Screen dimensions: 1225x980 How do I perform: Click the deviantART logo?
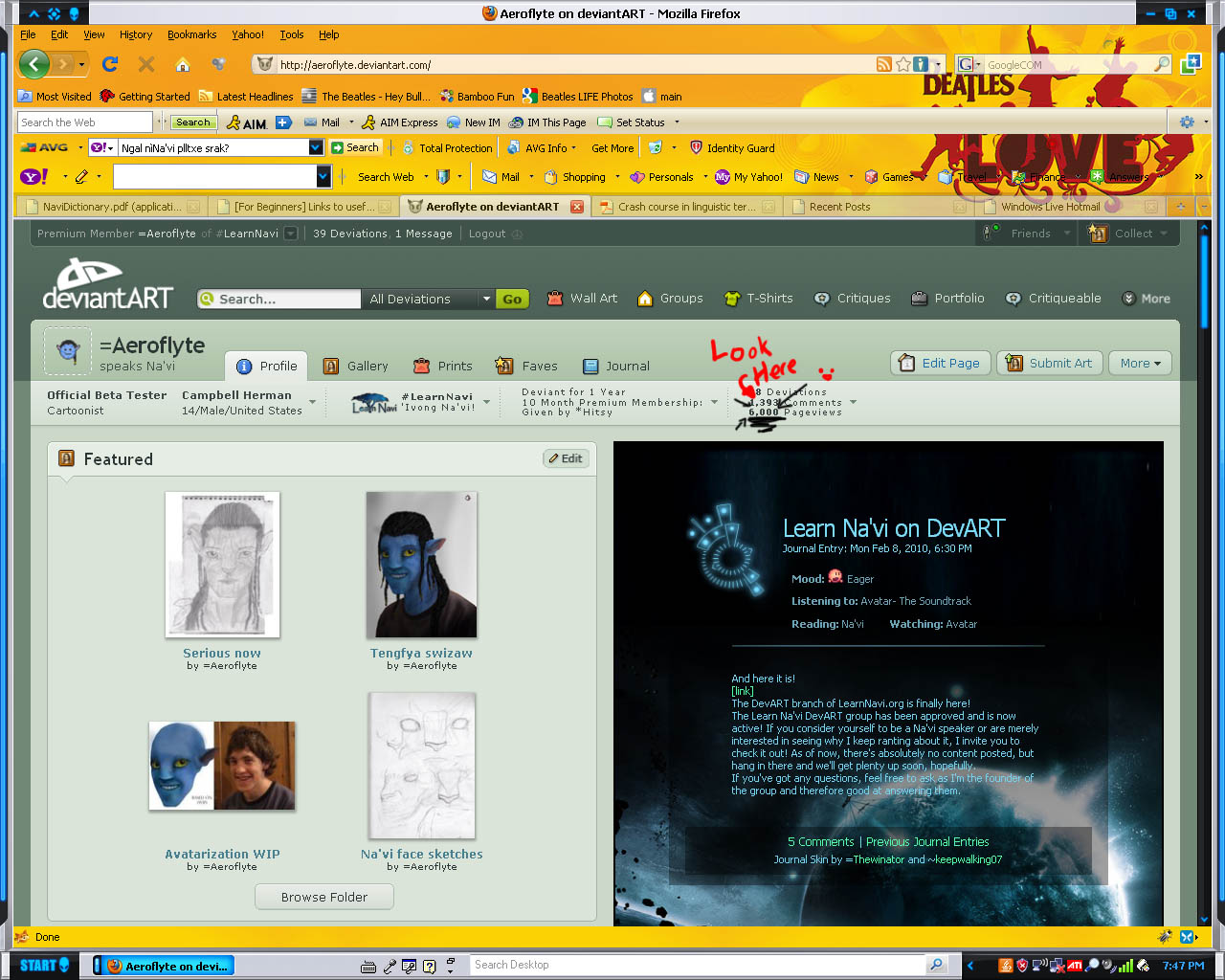pyautogui.click(x=107, y=284)
